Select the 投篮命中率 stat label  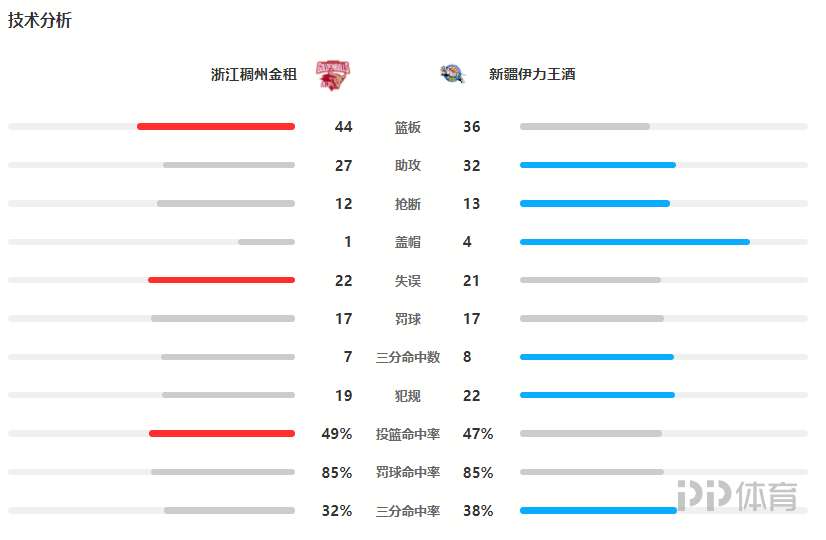coord(408,434)
